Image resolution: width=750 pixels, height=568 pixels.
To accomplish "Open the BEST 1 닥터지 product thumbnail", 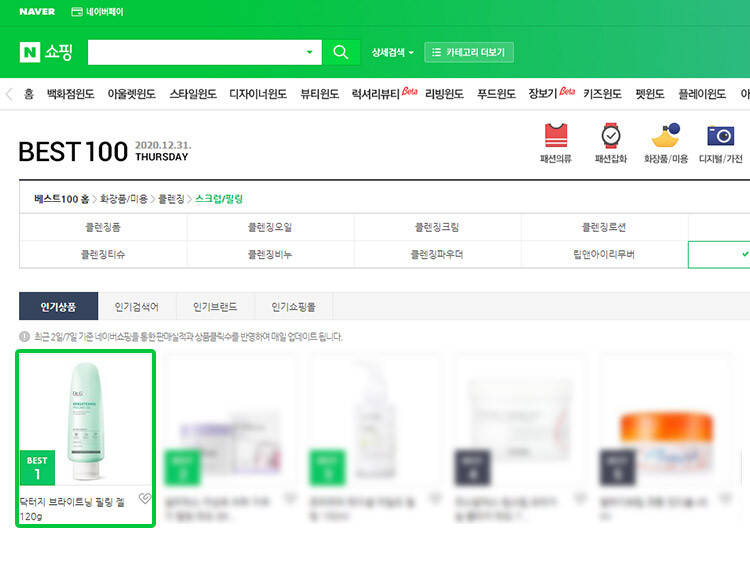I will (86, 420).
